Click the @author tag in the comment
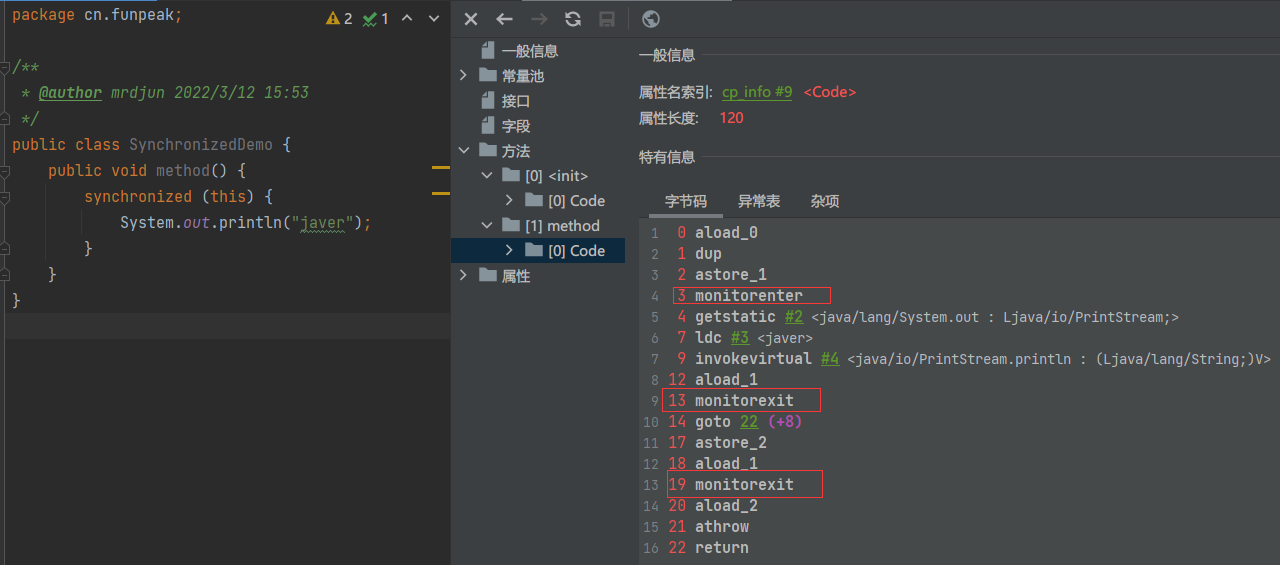Image resolution: width=1280 pixels, height=565 pixels. (x=70, y=93)
